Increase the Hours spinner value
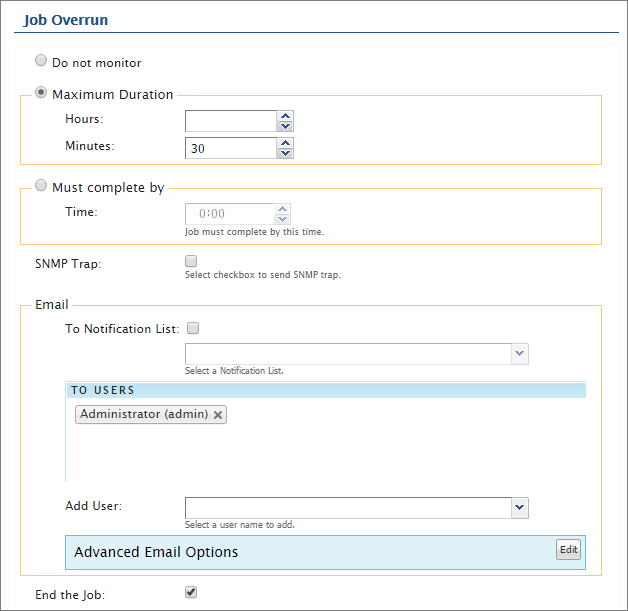The height and width of the screenshot is (611, 628). (x=286, y=116)
